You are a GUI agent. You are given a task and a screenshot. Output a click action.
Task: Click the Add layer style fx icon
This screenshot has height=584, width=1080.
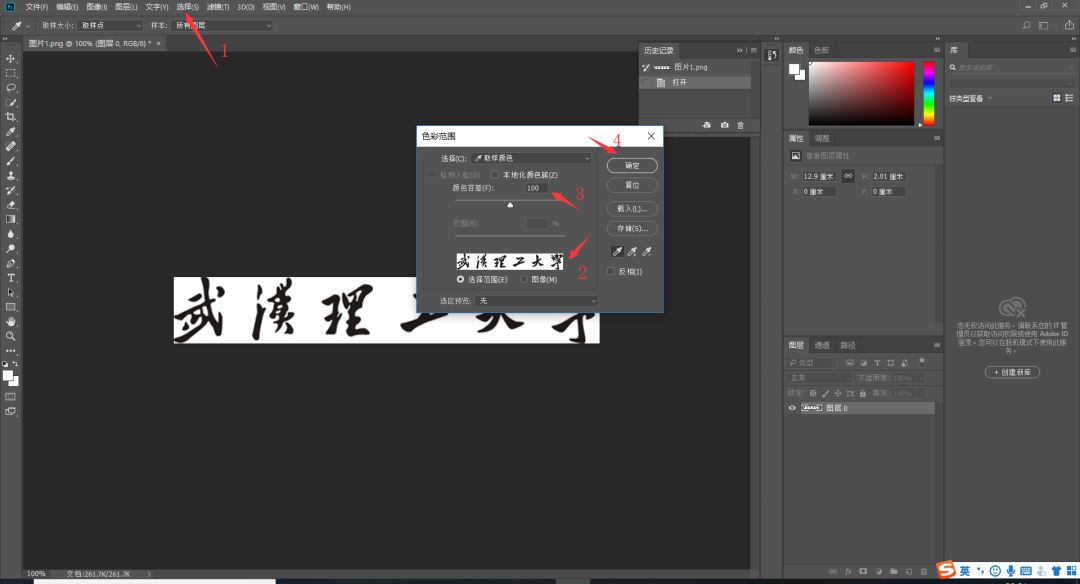click(848, 572)
